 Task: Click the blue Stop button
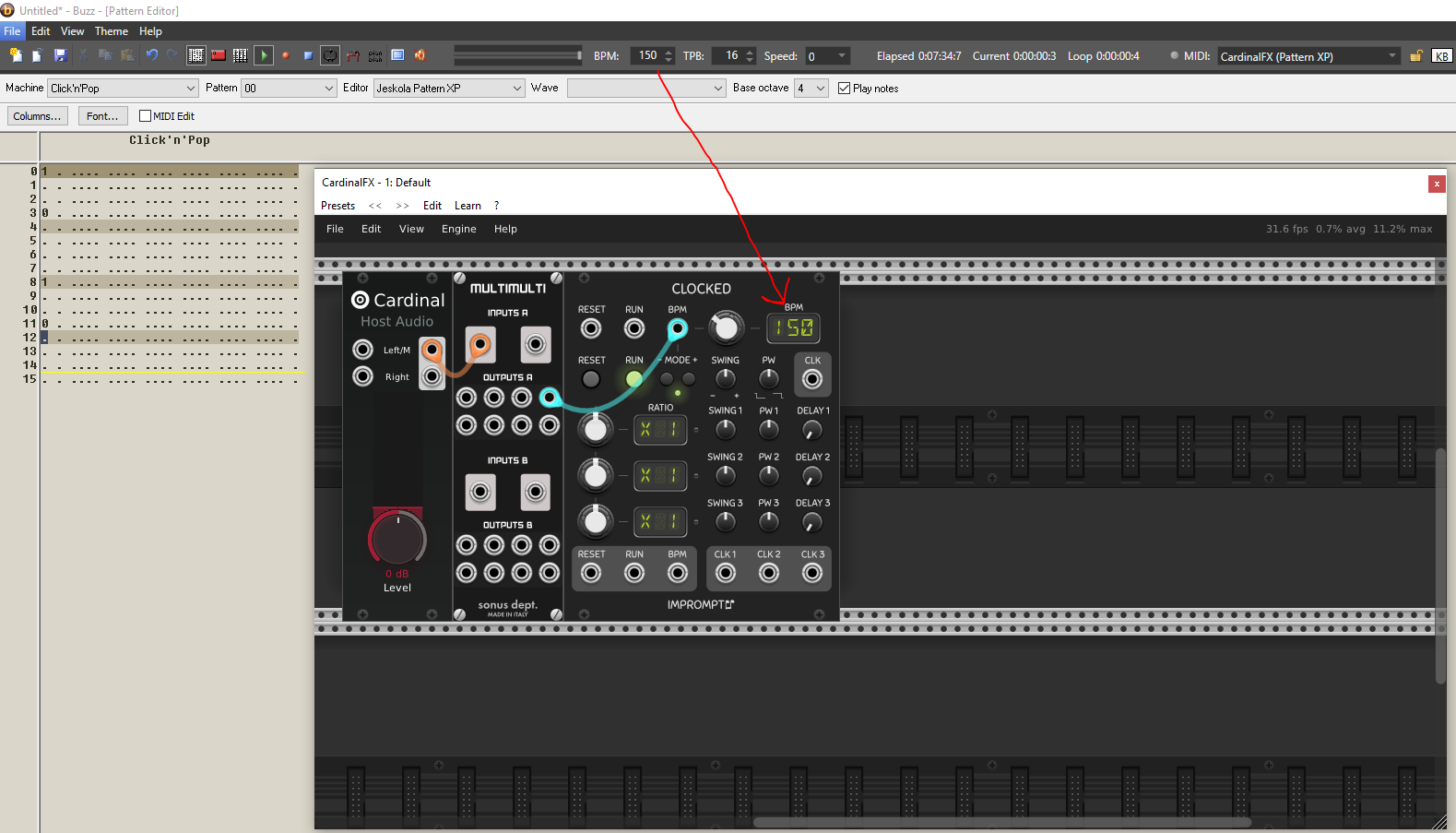pyautogui.click(x=308, y=55)
